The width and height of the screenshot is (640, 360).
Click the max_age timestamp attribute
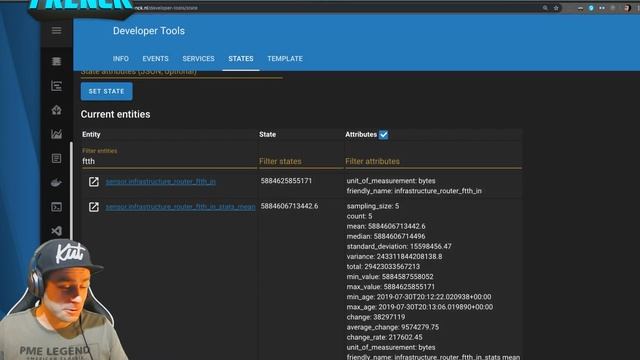tap(420, 307)
